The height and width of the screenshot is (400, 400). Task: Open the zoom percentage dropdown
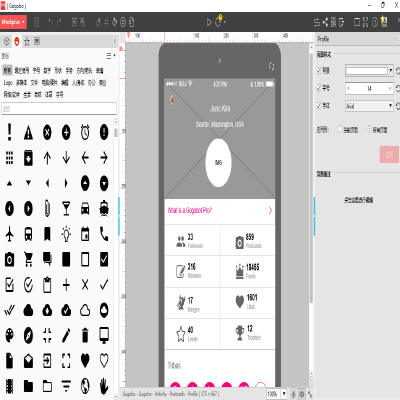(284, 394)
